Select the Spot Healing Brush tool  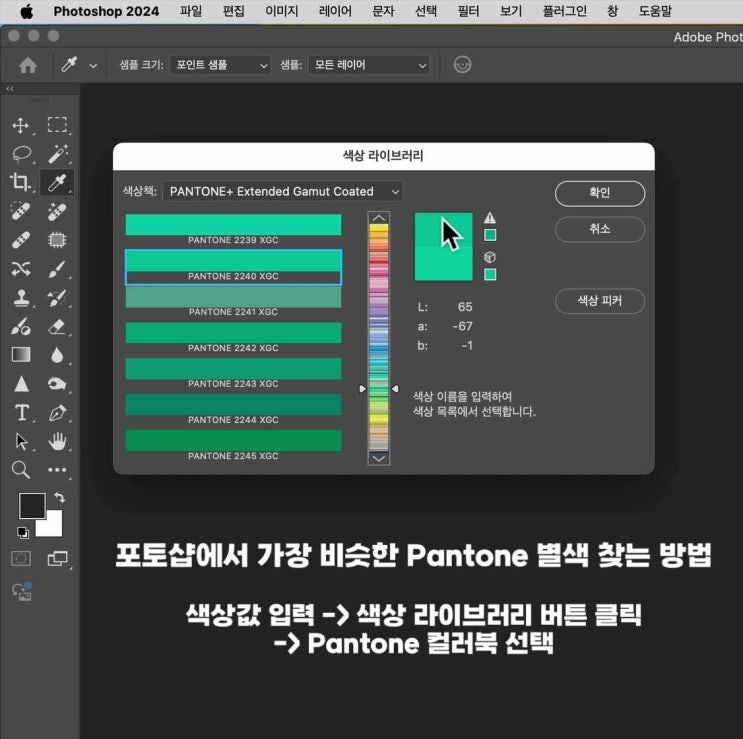(x=20, y=211)
